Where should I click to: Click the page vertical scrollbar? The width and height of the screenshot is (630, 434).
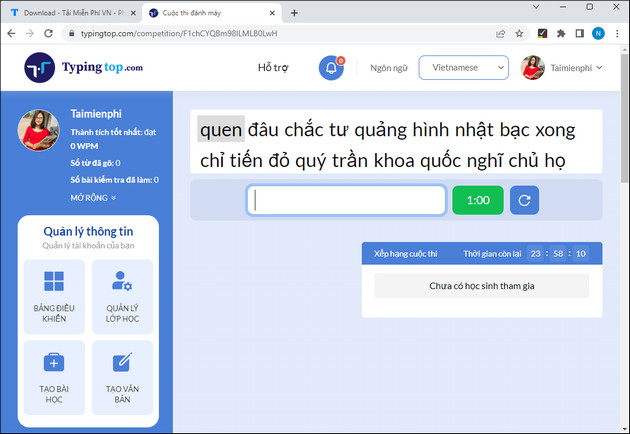coord(625,119)
